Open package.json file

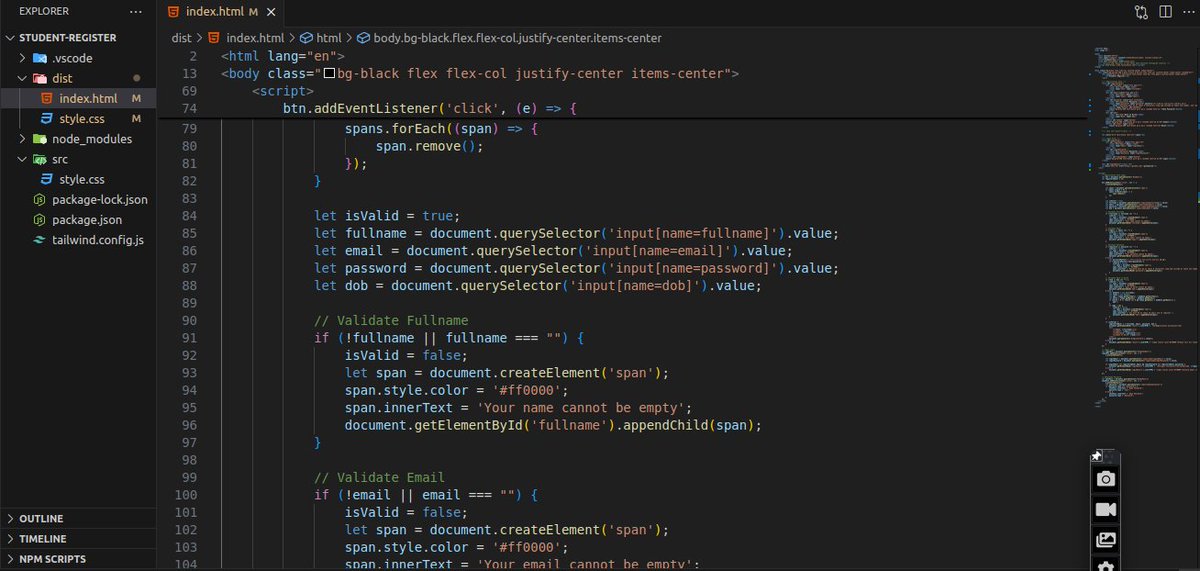tap(78, 220)
